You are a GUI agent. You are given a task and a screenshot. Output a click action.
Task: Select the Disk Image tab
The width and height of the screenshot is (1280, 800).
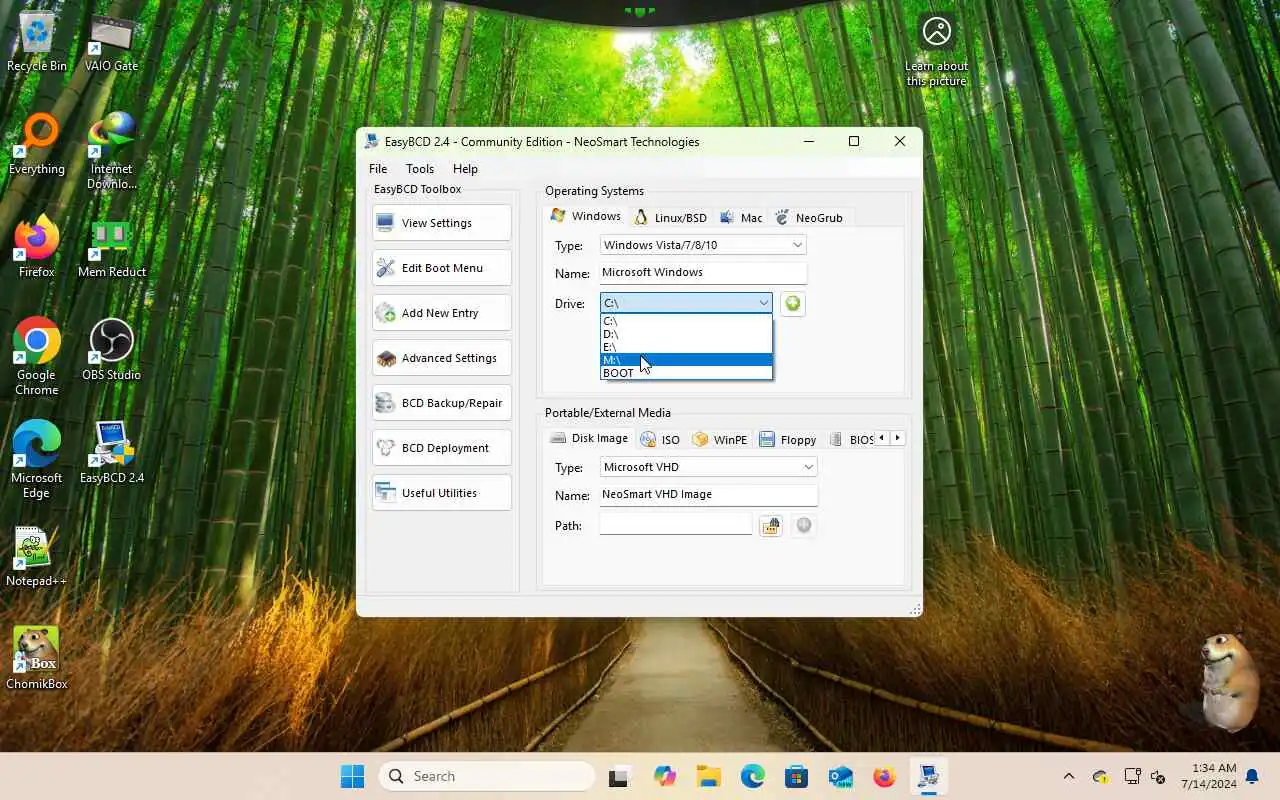[x=590, y=438]
